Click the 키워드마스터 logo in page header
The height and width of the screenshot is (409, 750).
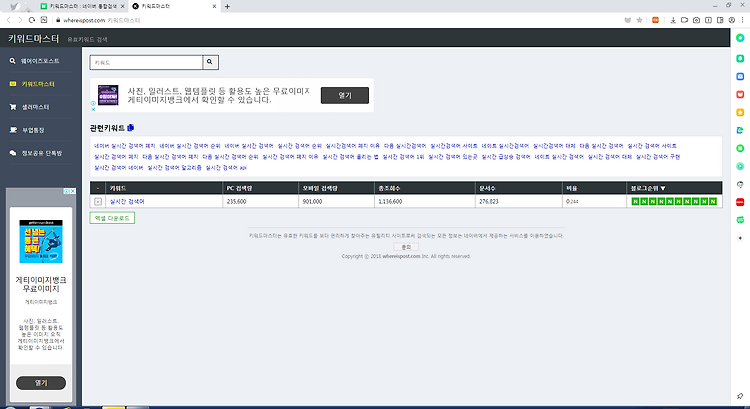click(x=33, y=39)
